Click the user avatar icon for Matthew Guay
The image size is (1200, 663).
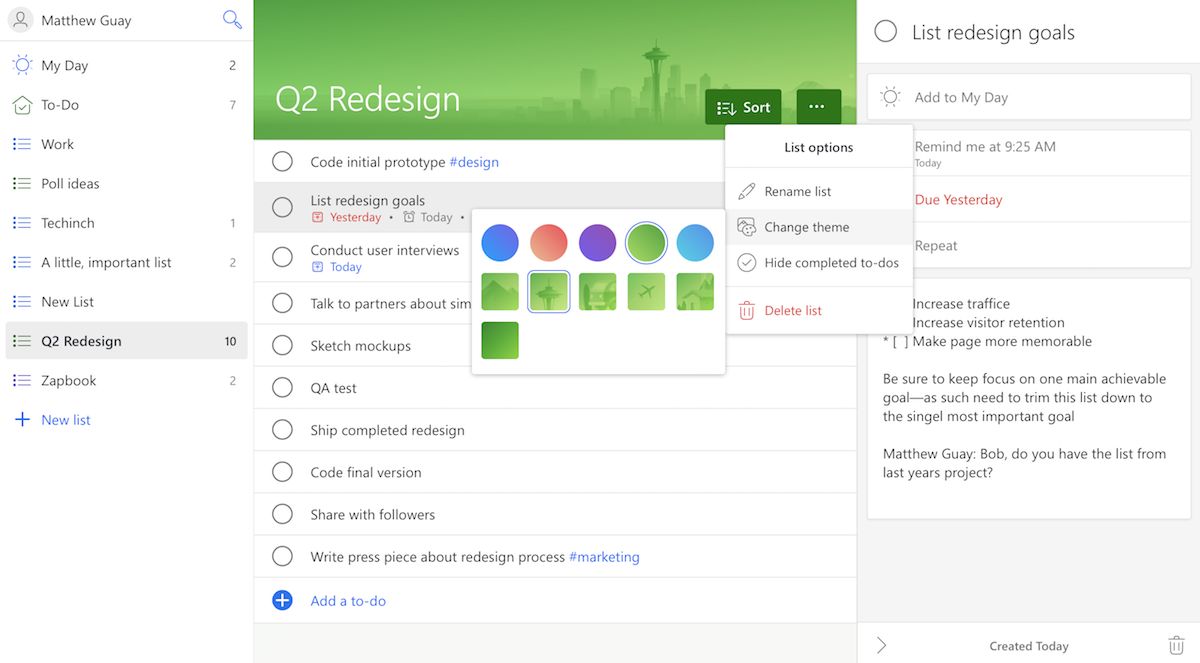pos(20,20)
